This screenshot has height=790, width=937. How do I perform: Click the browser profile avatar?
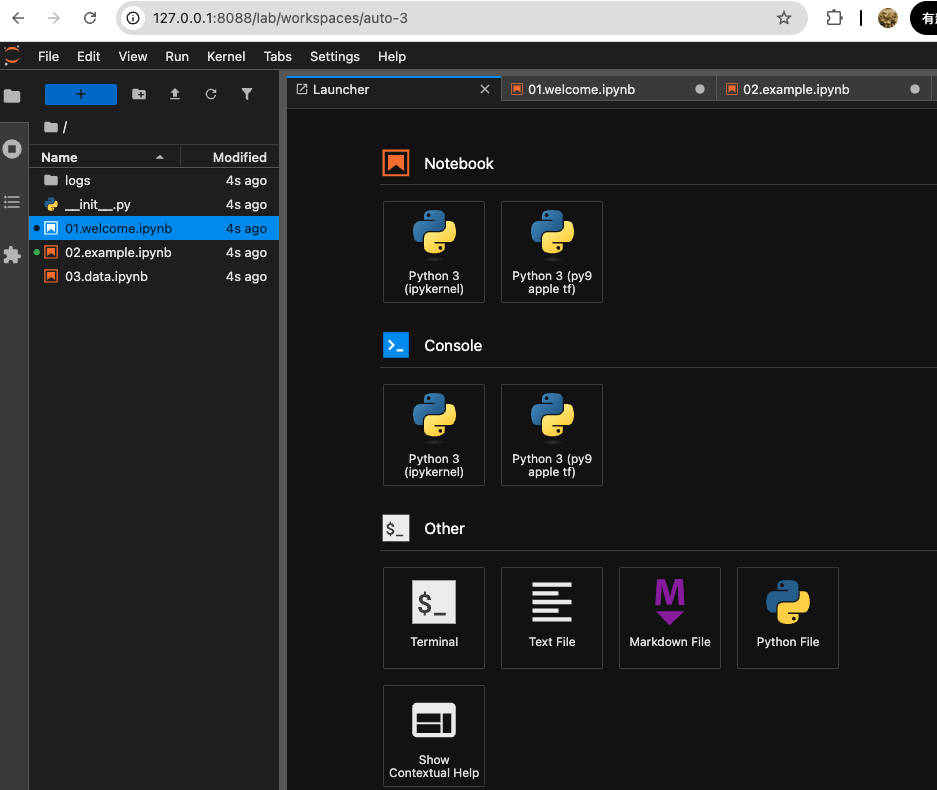pos(887,18)
